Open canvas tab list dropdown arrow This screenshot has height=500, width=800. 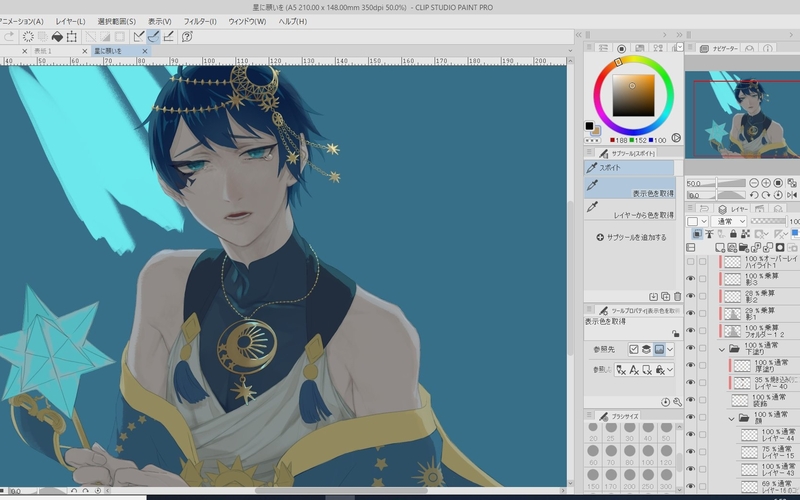coord(570,51)
